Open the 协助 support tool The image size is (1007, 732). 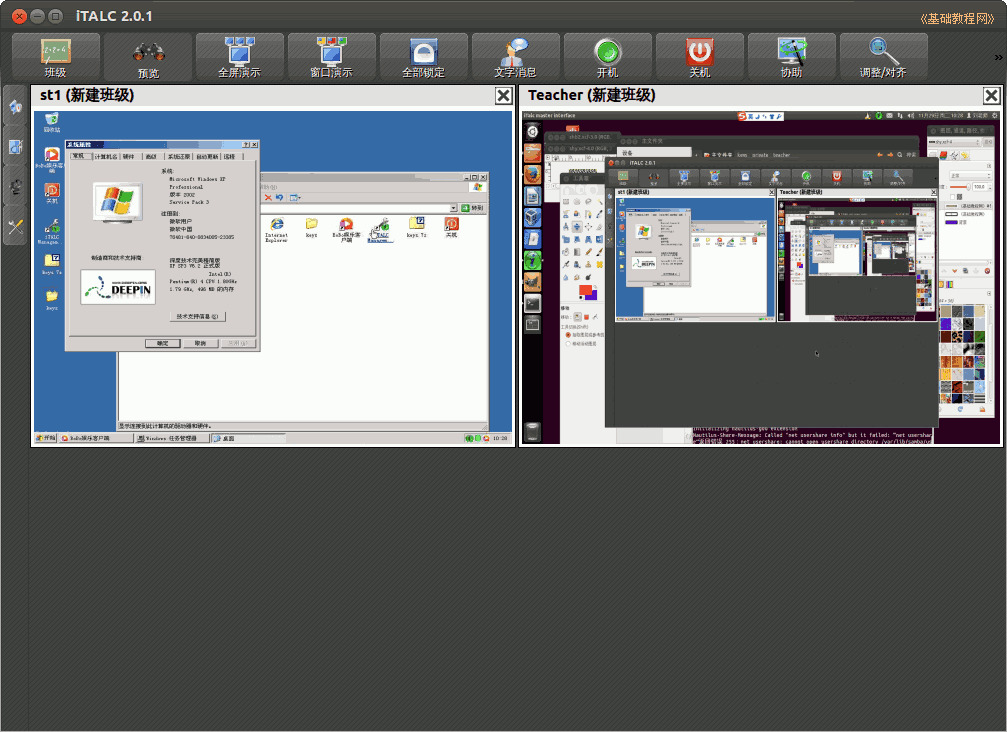(x=791, y=57)
